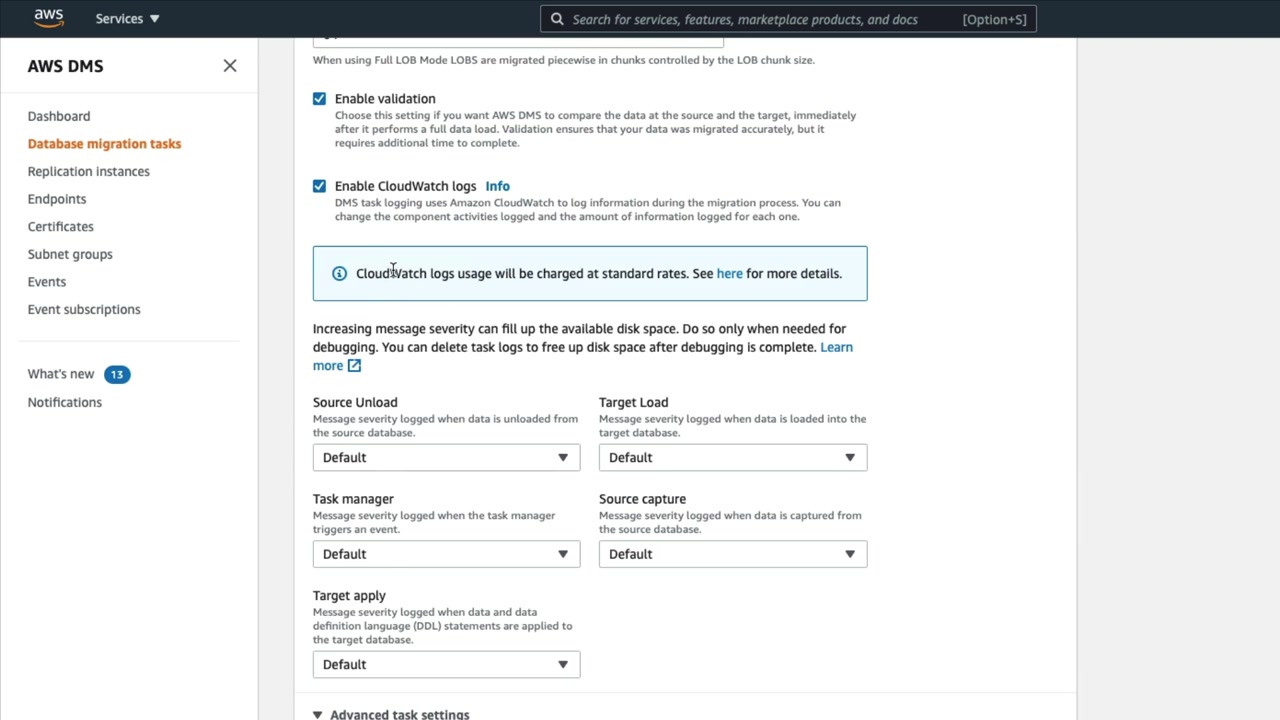Open the Source capture severity dropdown

(732, 554)
